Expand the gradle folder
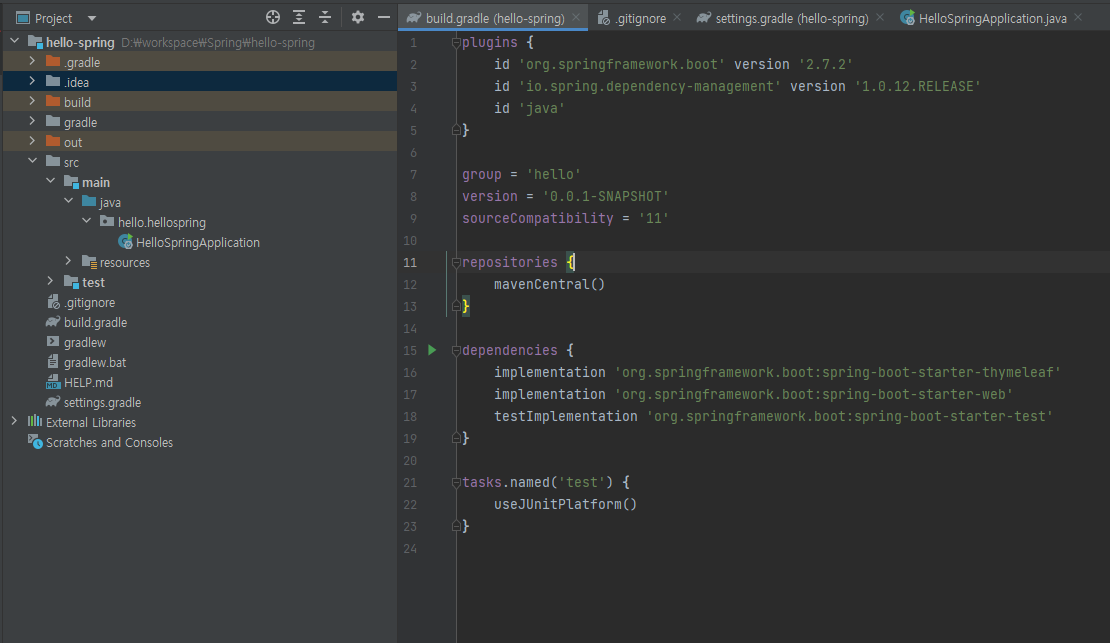 coord(32,121)
